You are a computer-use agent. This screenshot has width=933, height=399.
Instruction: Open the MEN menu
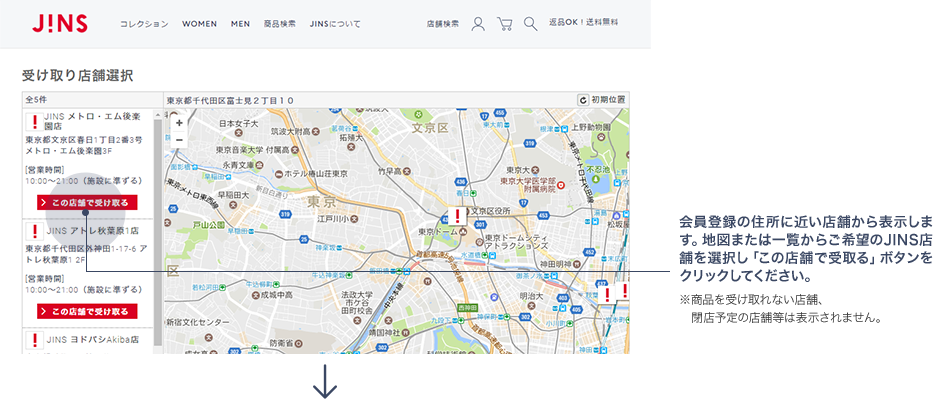point(240,24)
